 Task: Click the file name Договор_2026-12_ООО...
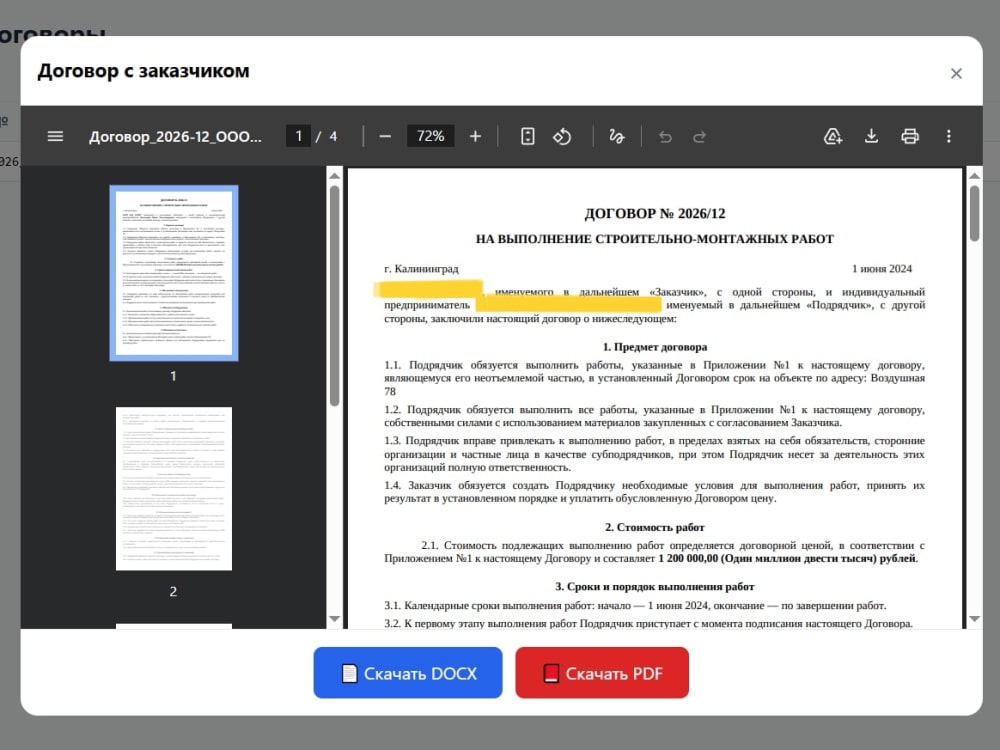(175, 136)
